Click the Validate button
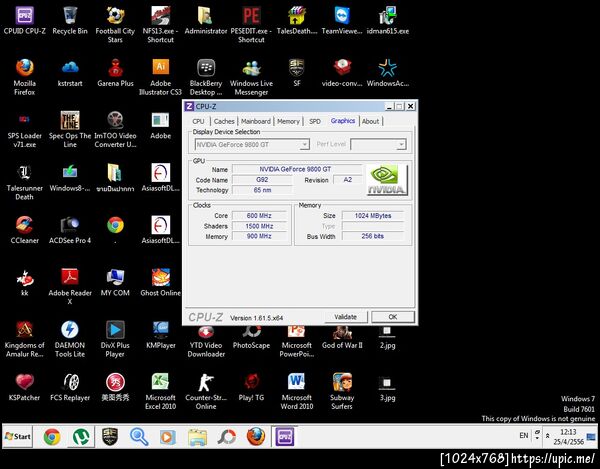 (346, 317)
